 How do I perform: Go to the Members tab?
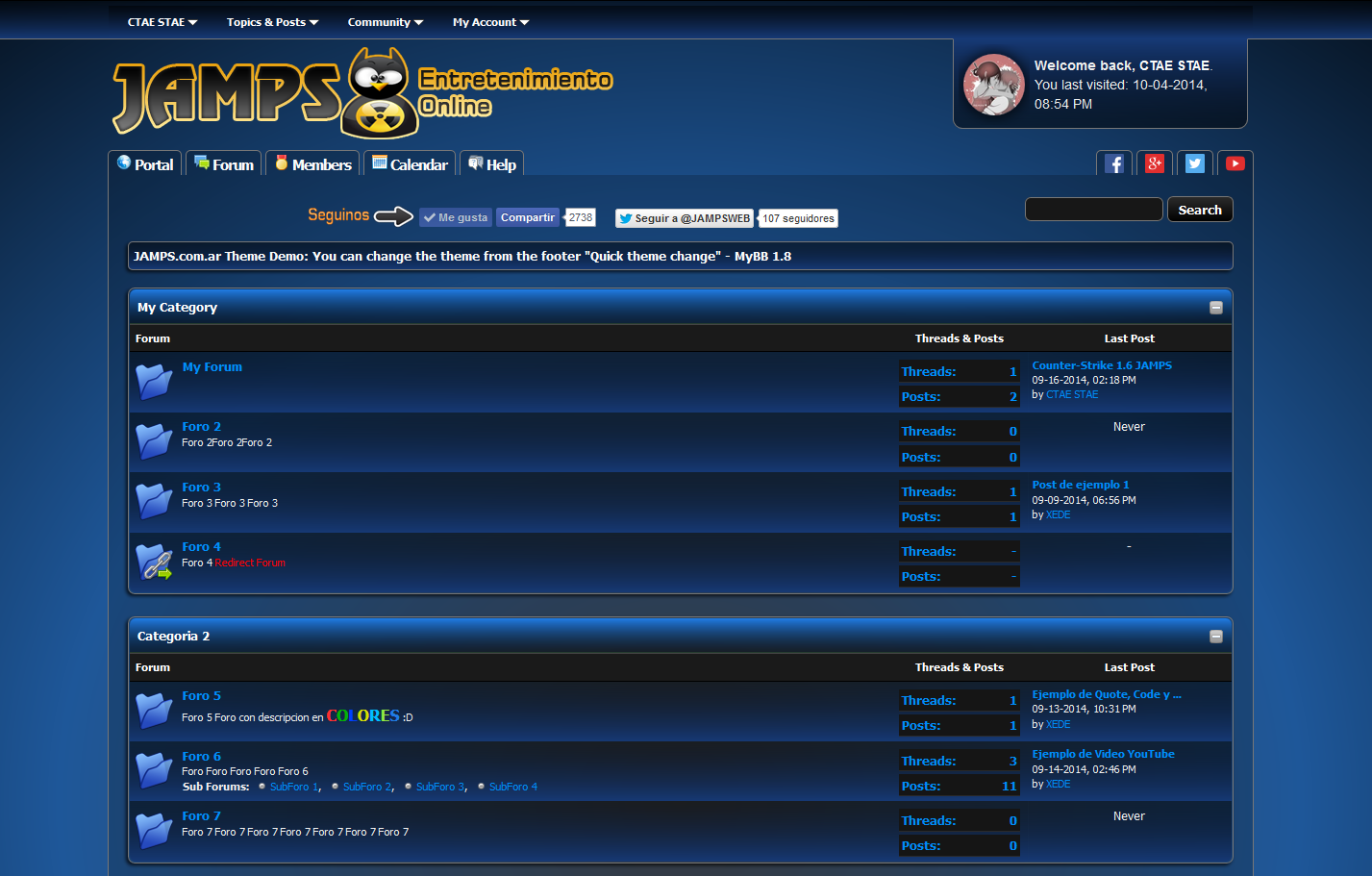pyautogui.click(x=312, y=164)
